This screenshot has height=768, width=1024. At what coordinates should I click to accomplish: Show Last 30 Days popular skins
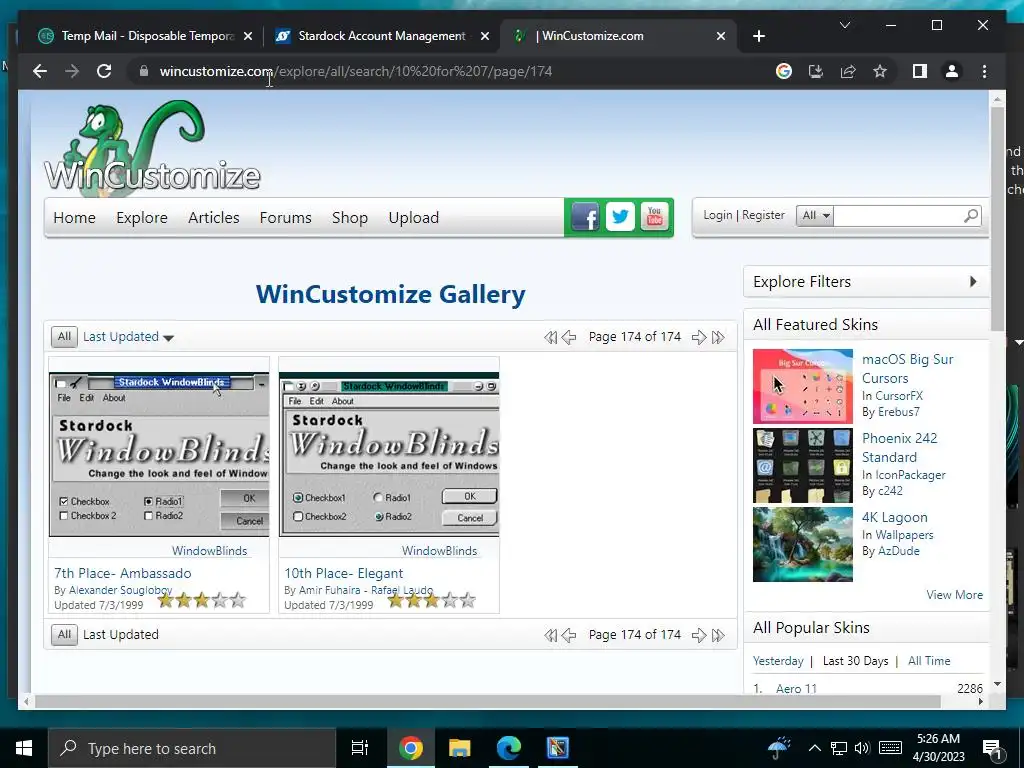click(x=856, y=661)
